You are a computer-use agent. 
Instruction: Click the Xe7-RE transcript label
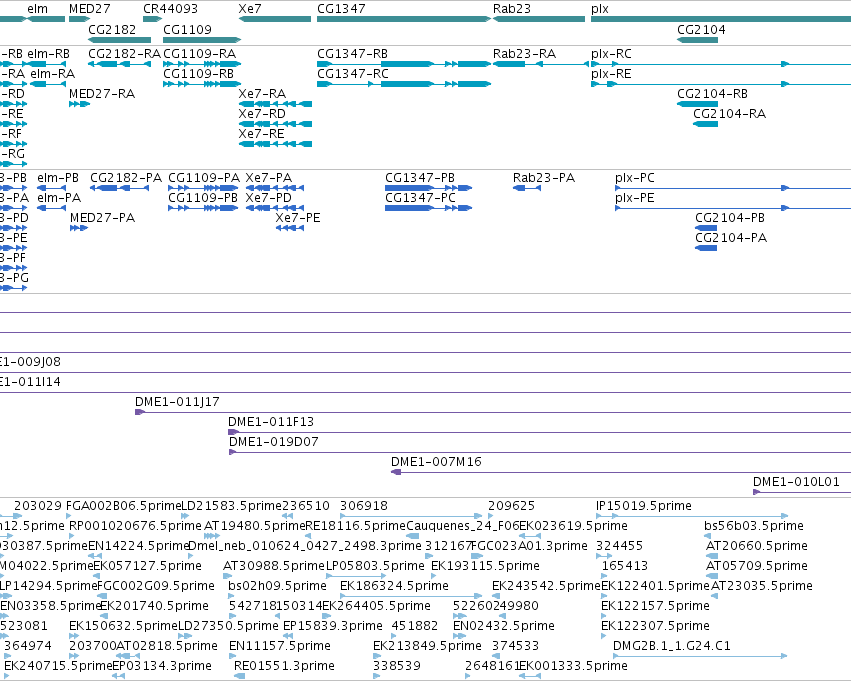pyautogui.click(x=261, y=134)
